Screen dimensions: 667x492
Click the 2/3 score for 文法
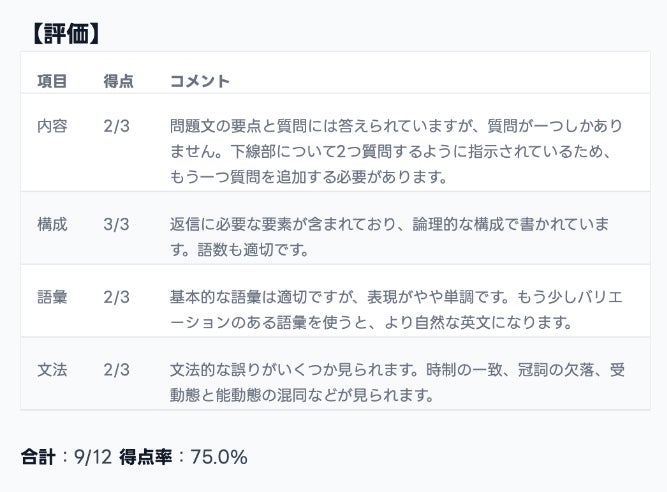116,370
